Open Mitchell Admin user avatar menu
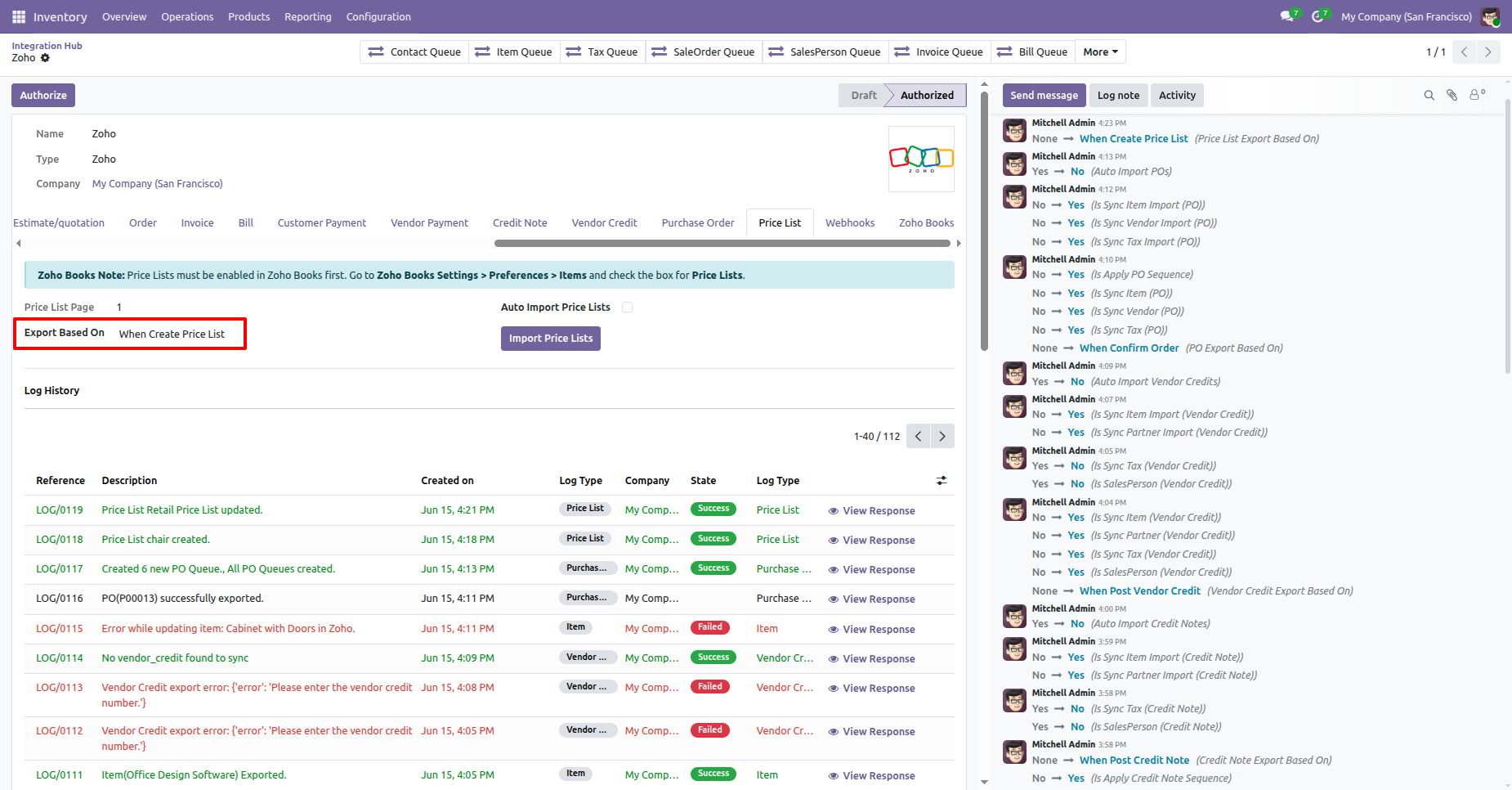This screenshot has height=790, width=1512. coord(1490,16)
